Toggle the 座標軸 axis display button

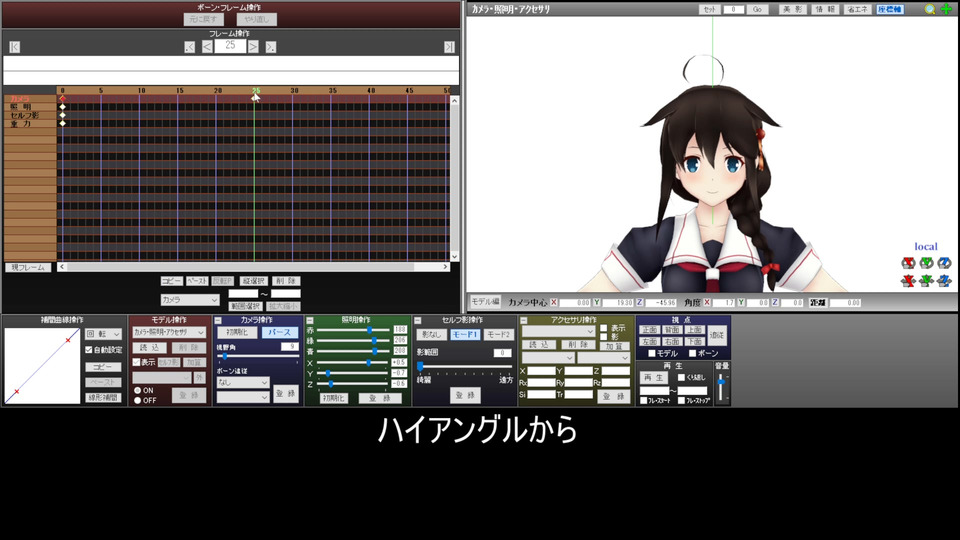click(890, 9)
